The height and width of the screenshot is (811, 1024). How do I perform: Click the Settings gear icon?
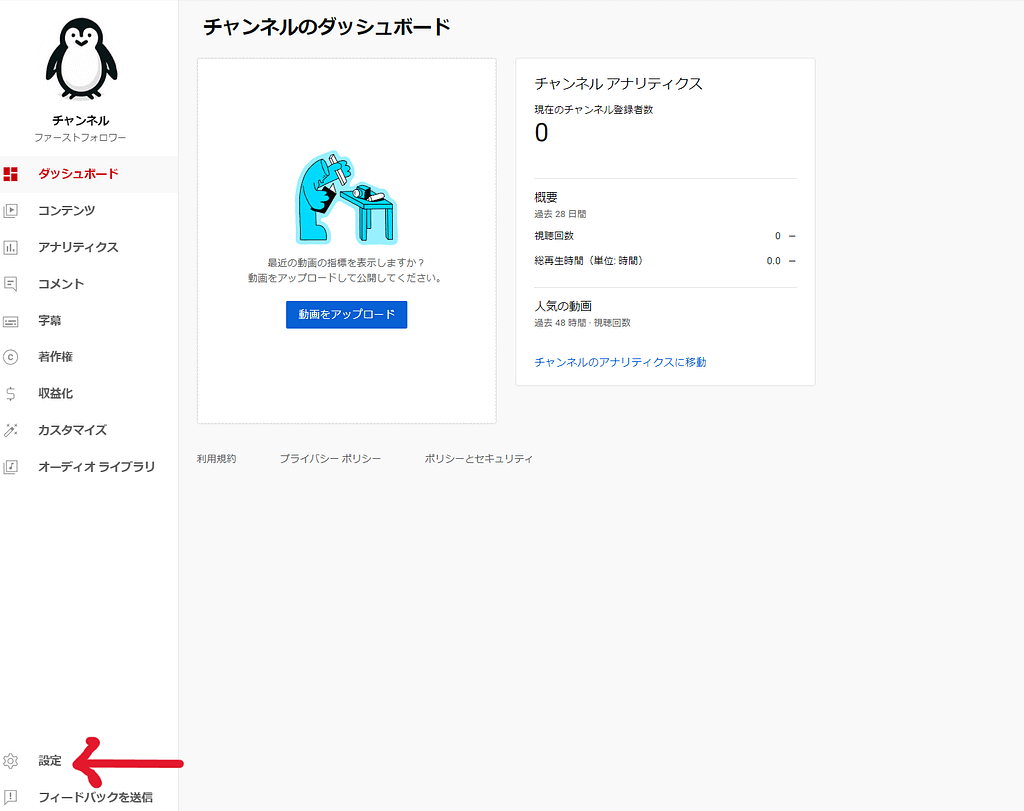point(11,761)
